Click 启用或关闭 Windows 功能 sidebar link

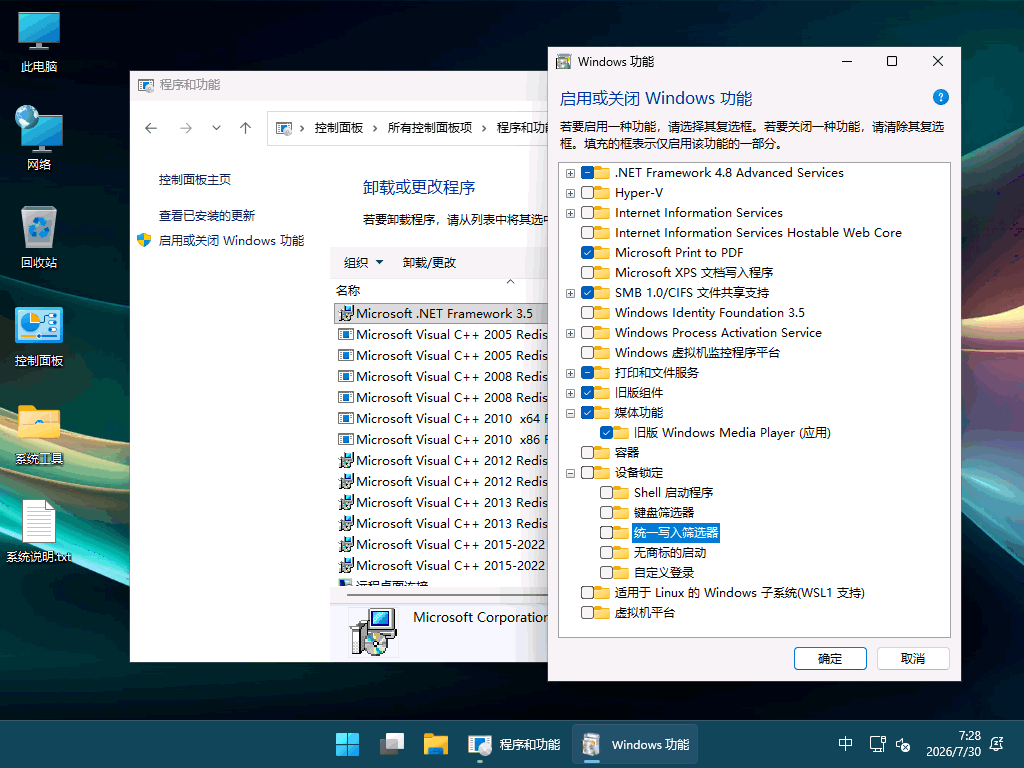(231, 240)
